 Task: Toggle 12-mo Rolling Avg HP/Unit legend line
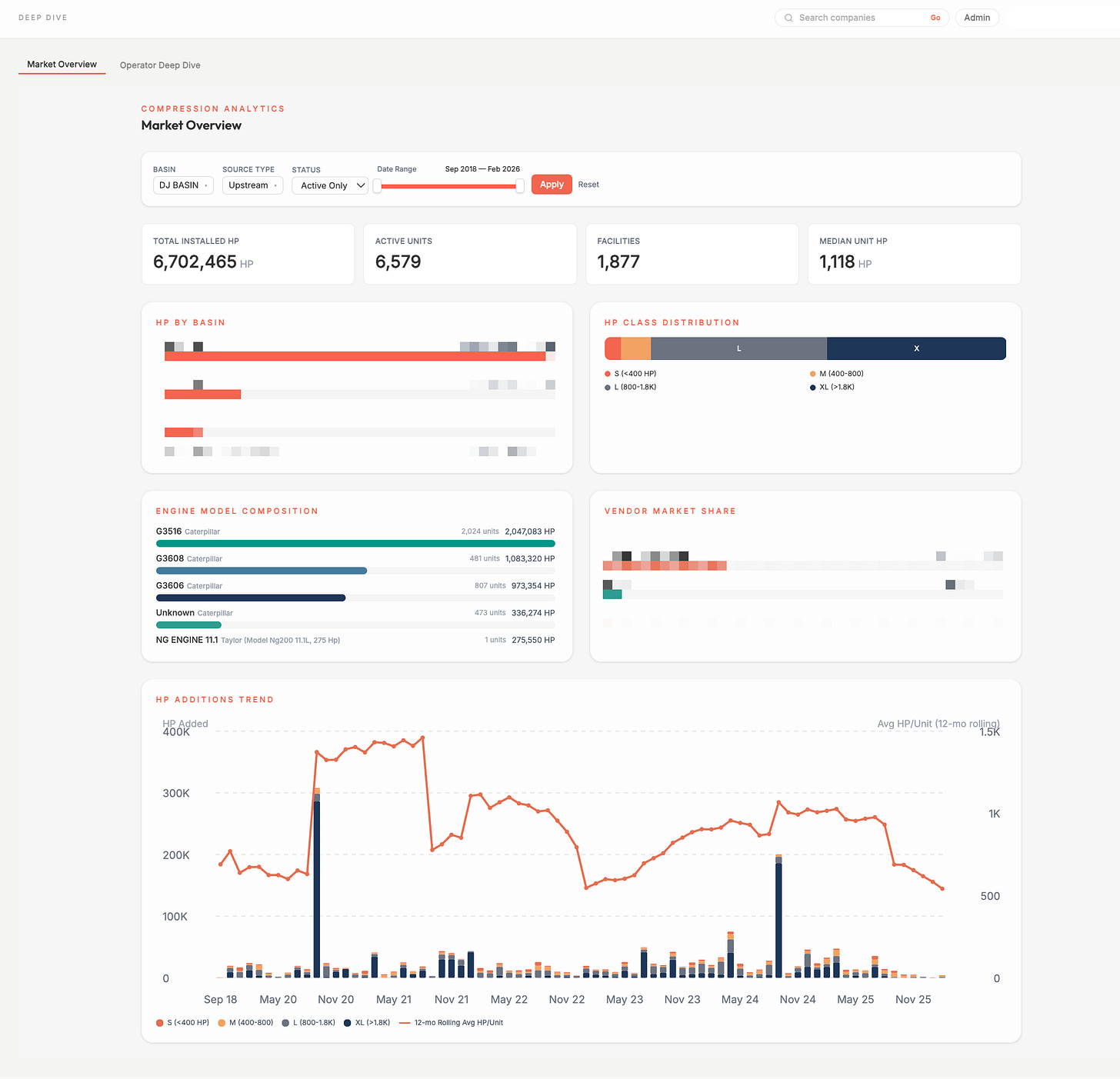[405, 1023]
